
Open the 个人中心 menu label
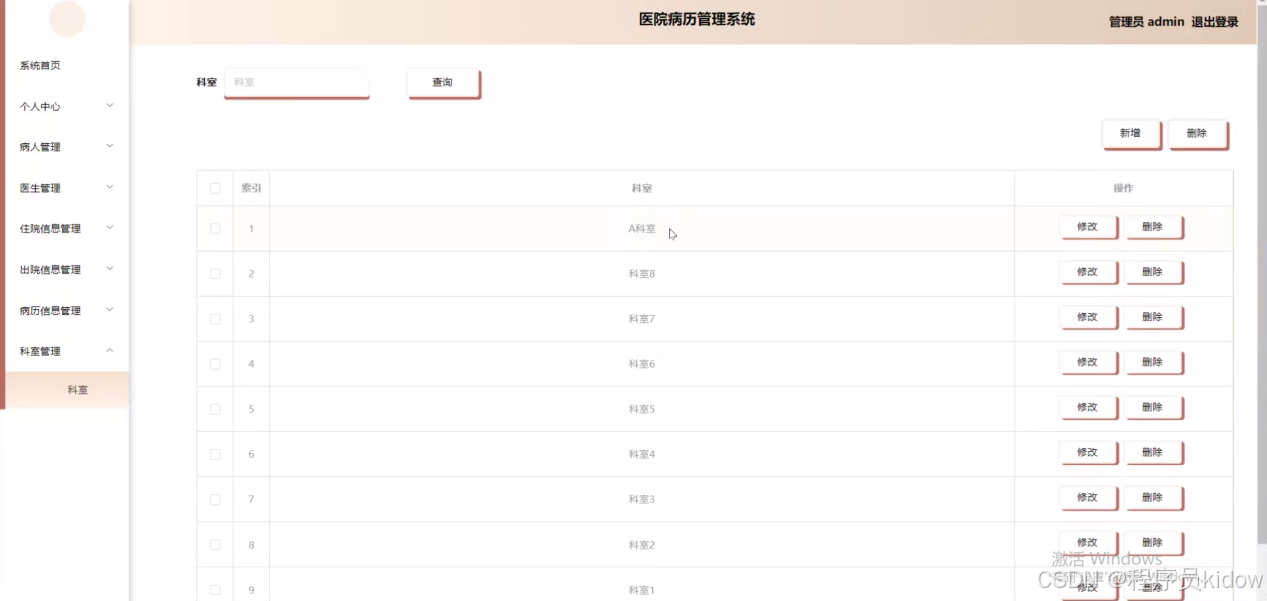tap(40, 106)
